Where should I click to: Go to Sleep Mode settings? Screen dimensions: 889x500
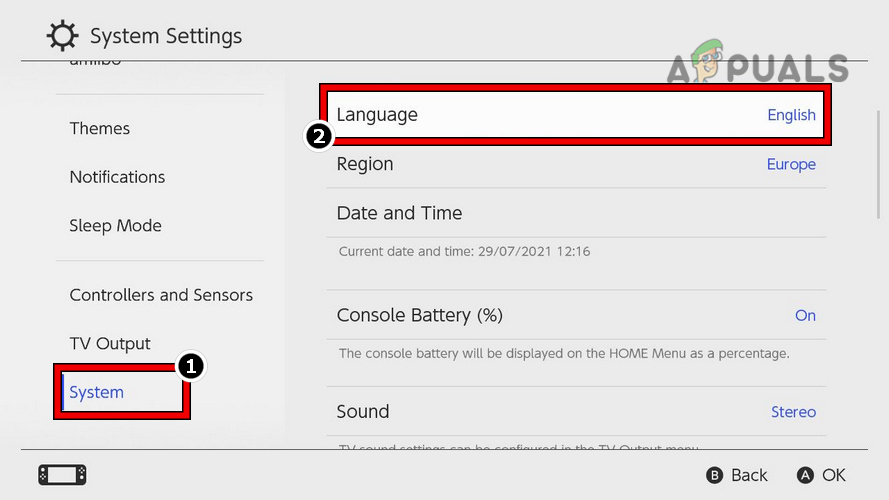click(x=115, y=226)
